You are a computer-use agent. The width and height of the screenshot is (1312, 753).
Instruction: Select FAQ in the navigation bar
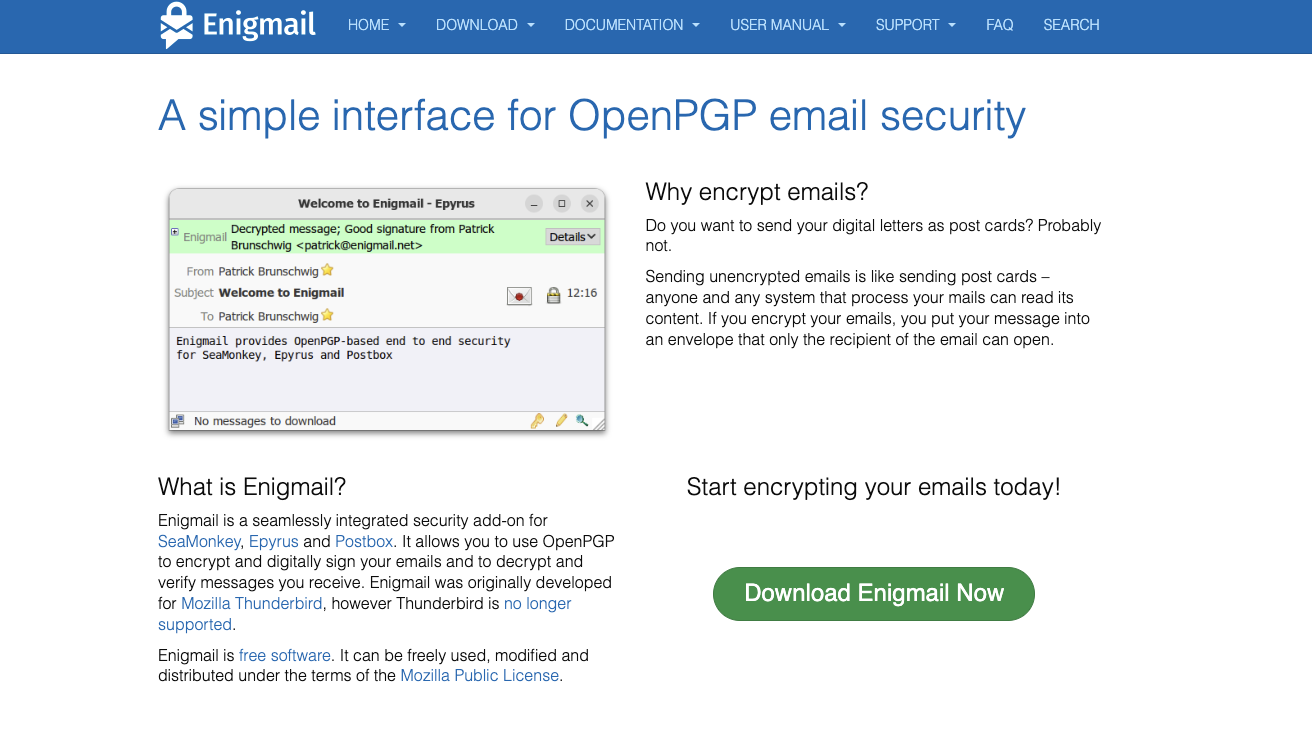[x=999, y=25]
